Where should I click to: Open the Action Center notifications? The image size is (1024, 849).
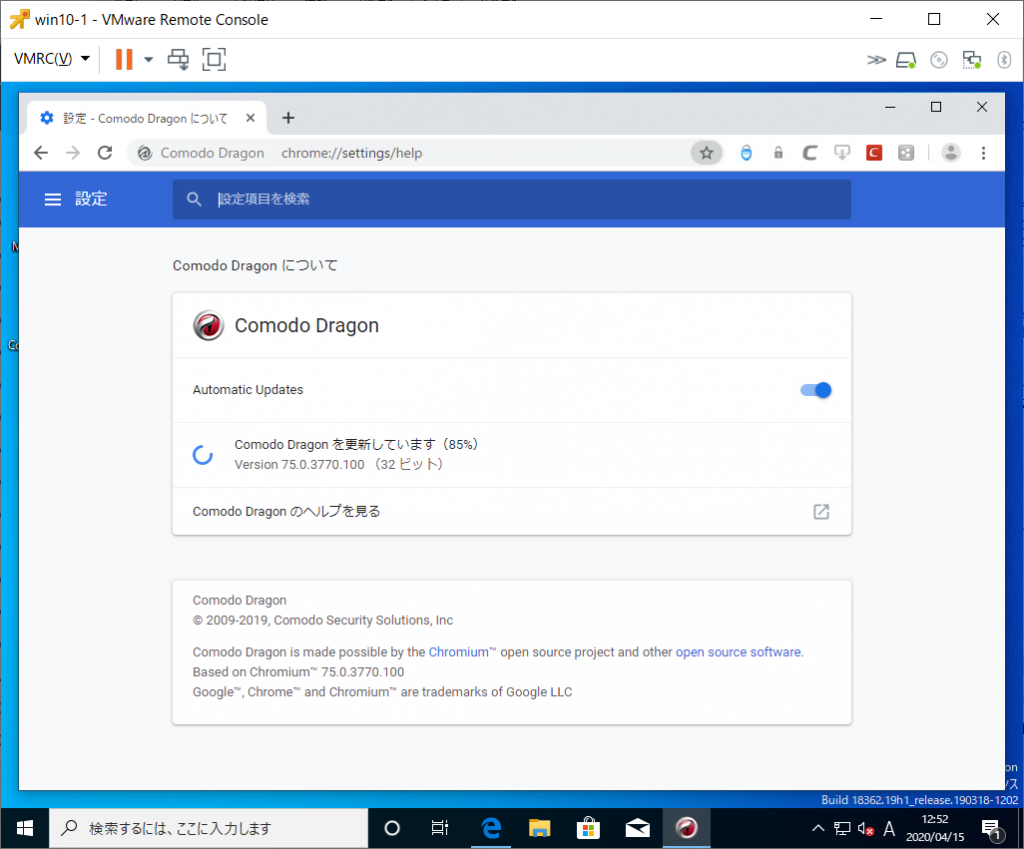[x=991, y=829]
